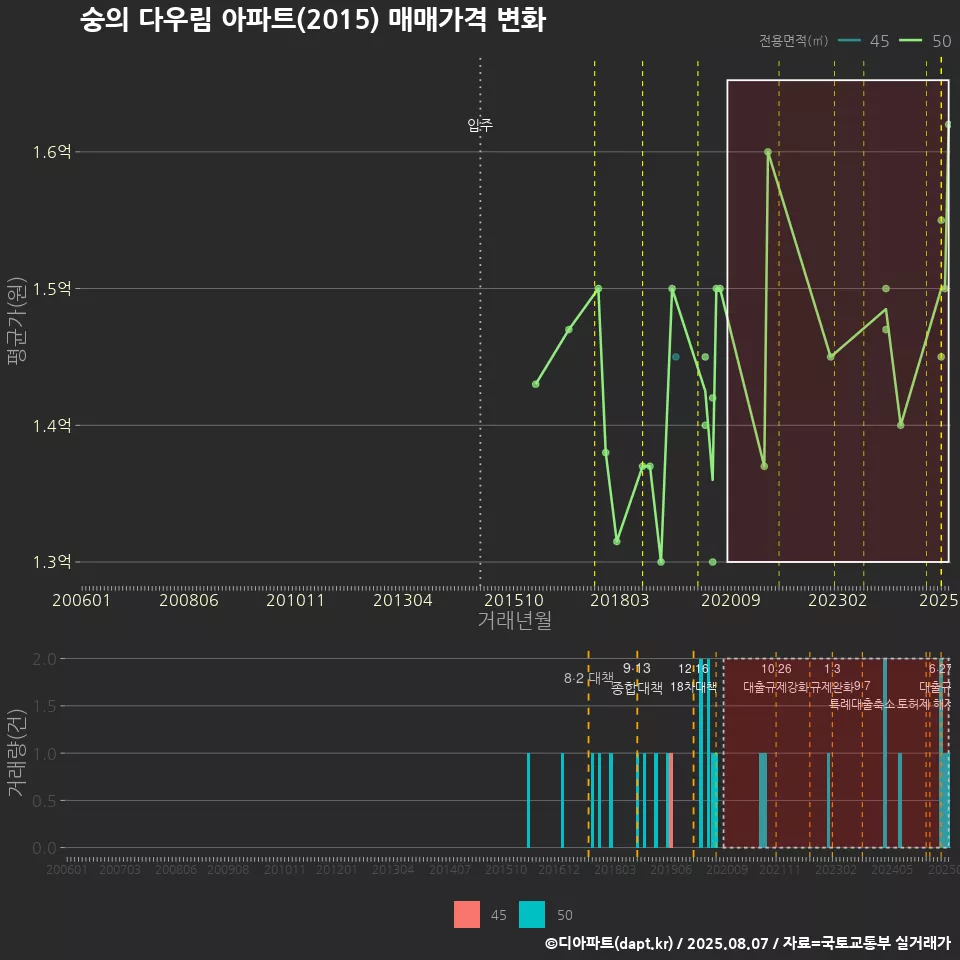Click the 평균가(원) axis title
The height and width of the screenshot is (960, 960).
(x=17, y=321)
